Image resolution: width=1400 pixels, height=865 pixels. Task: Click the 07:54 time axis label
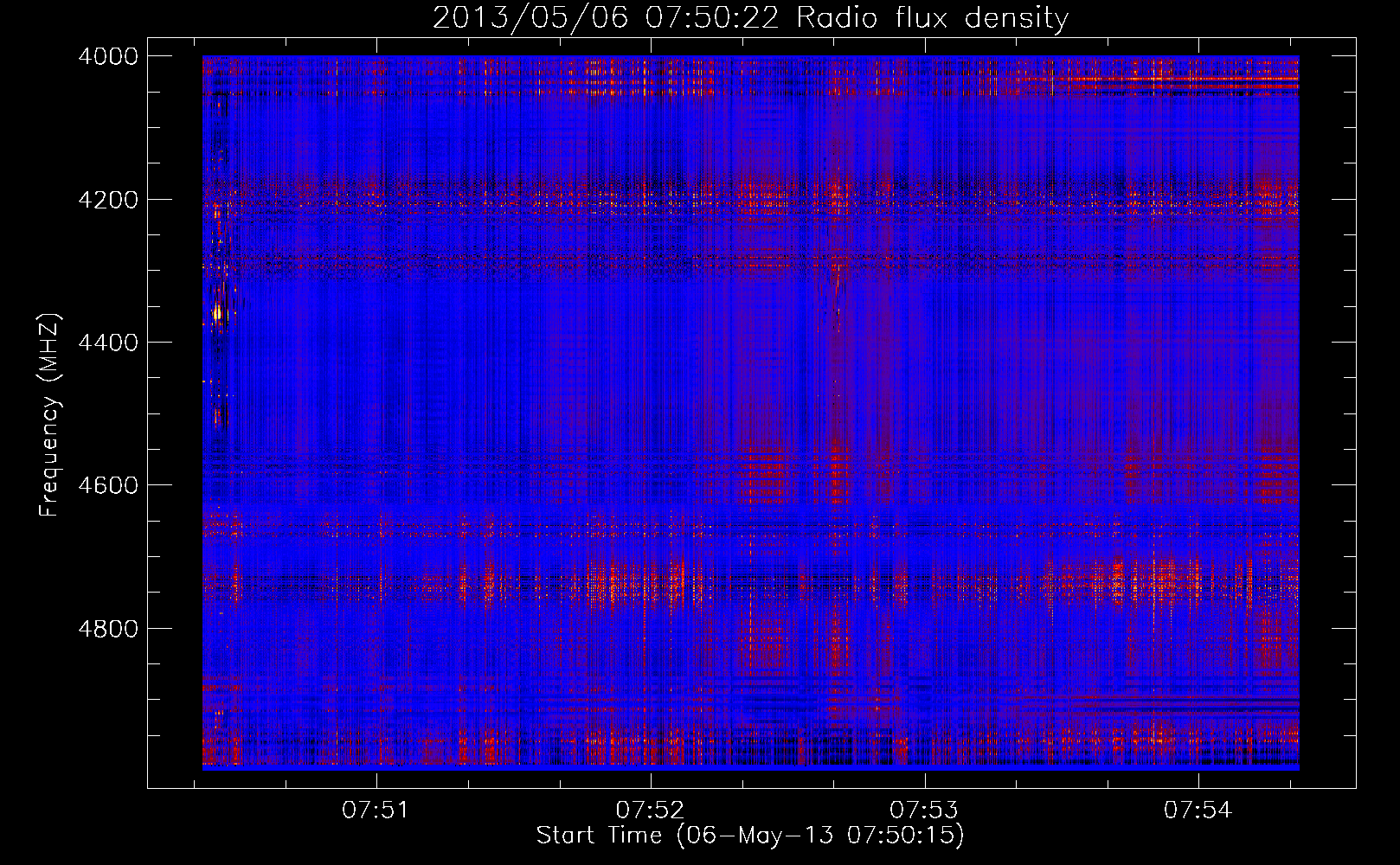(x=1198, y=811)
